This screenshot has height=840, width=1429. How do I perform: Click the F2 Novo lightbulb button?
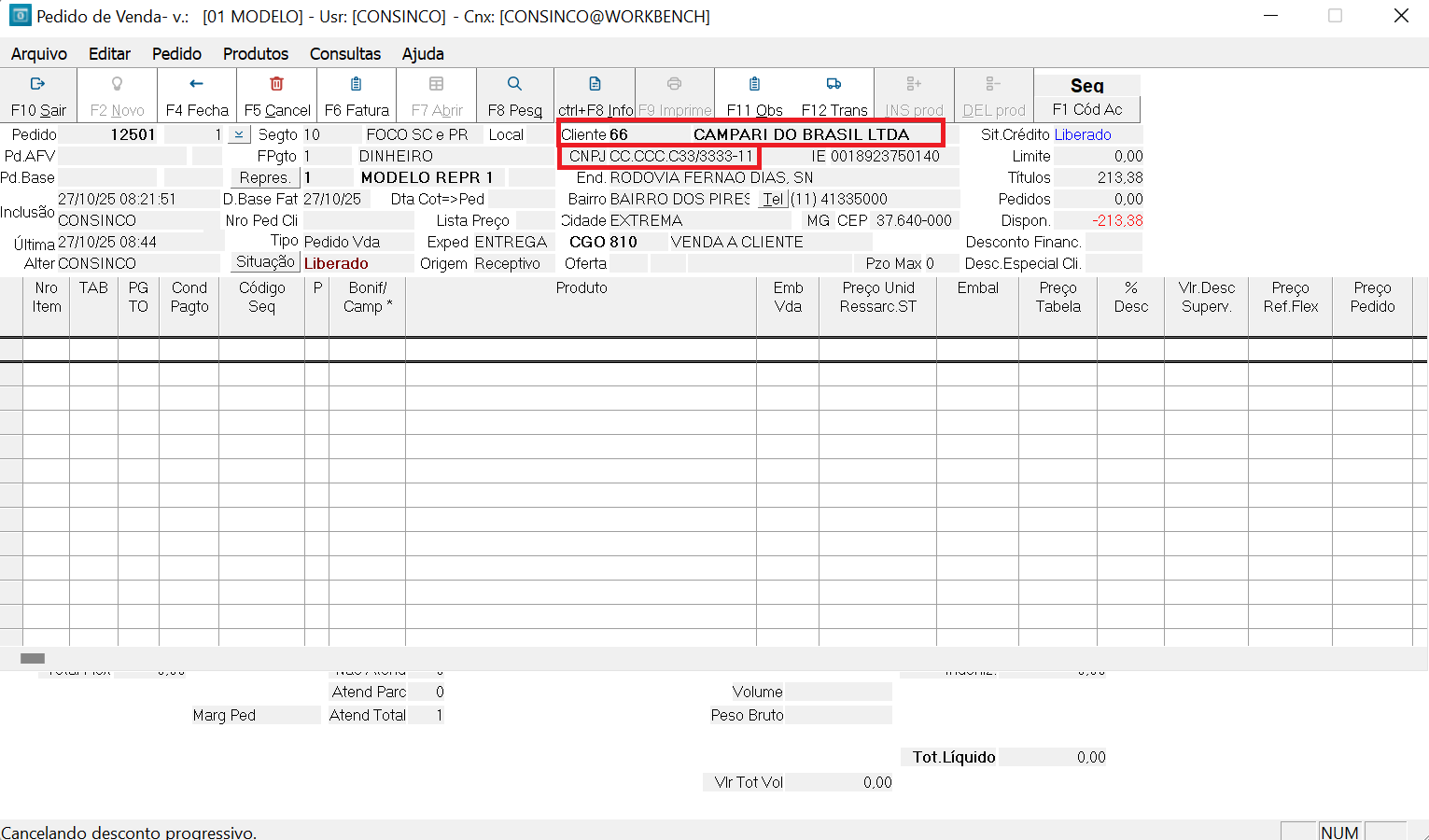tap(118, 96)
